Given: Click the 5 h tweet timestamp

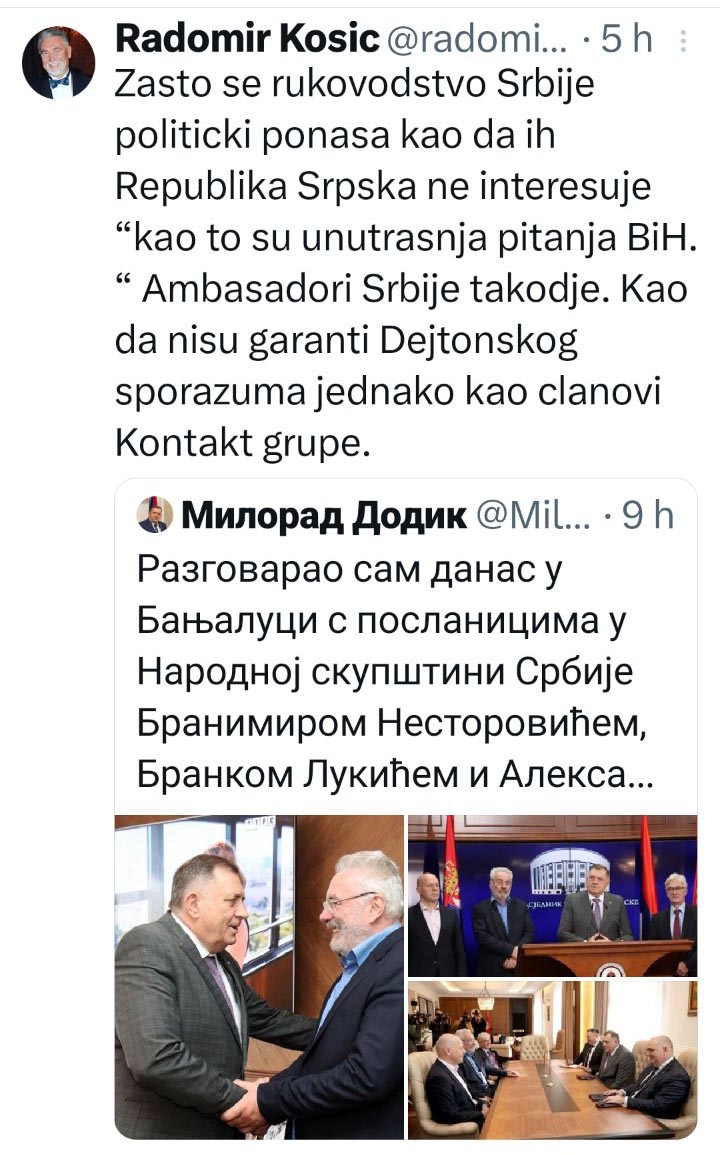Looking at the screenshot, I should 627,40.
